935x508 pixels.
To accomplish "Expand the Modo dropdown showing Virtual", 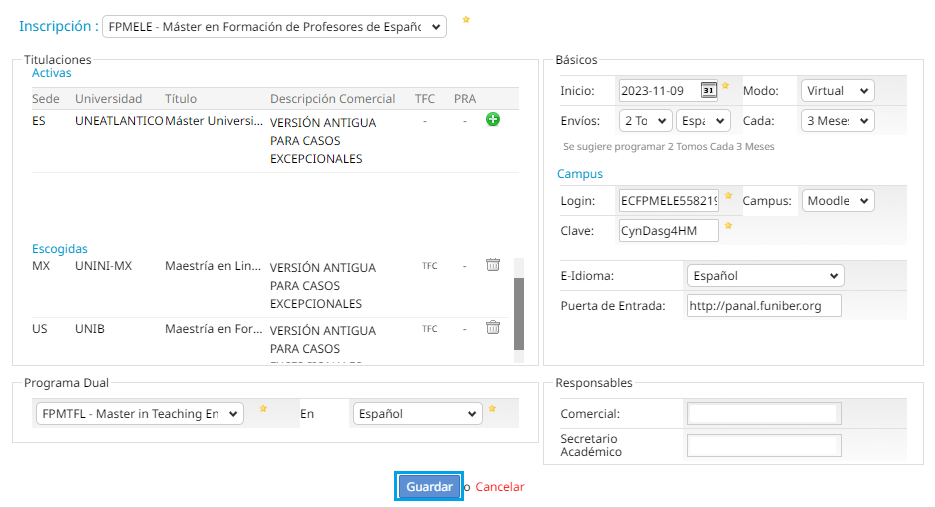I will click(837, 91).
